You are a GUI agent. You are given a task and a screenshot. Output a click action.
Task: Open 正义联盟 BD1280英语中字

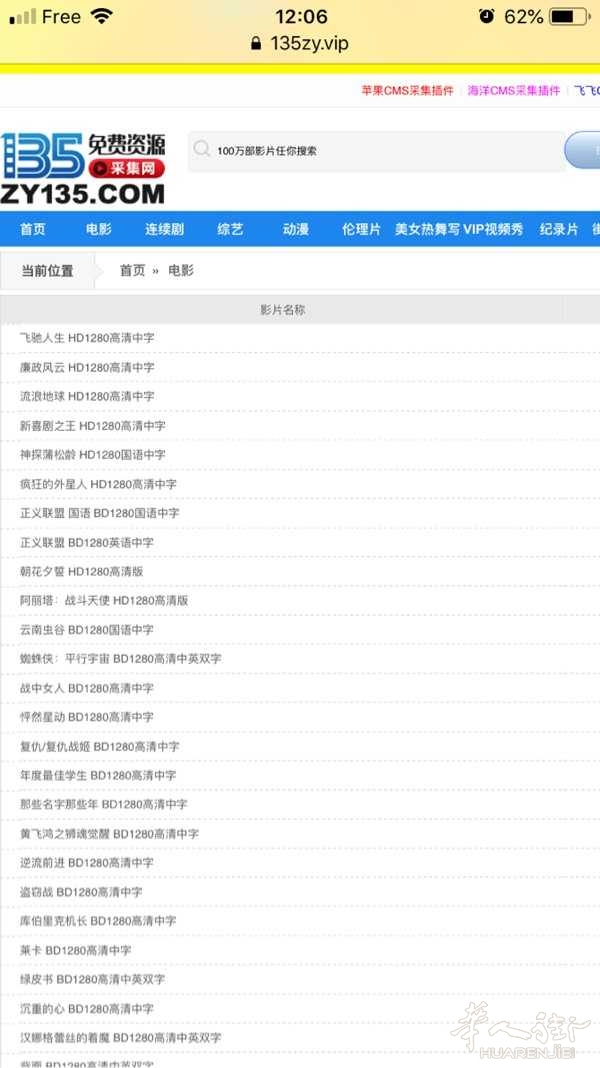[87, 543]
